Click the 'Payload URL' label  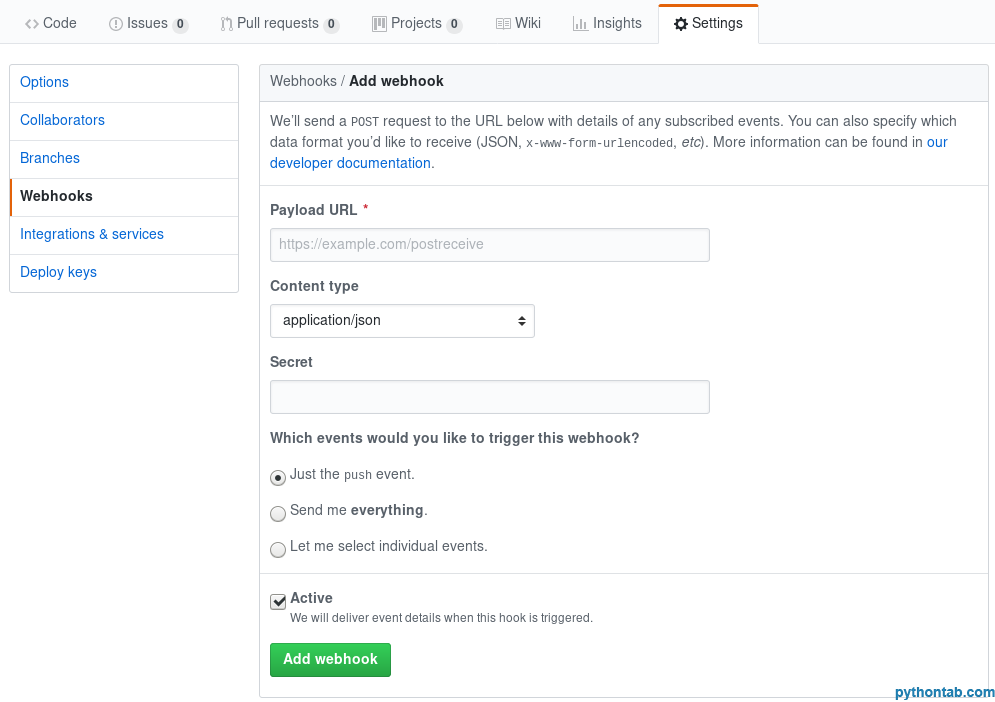[x=313, y=210]
